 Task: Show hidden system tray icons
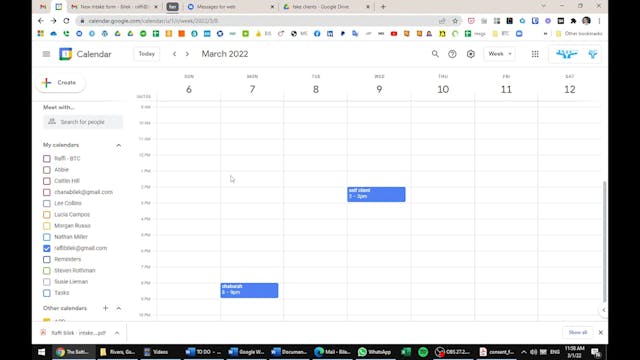click(524, 352)
